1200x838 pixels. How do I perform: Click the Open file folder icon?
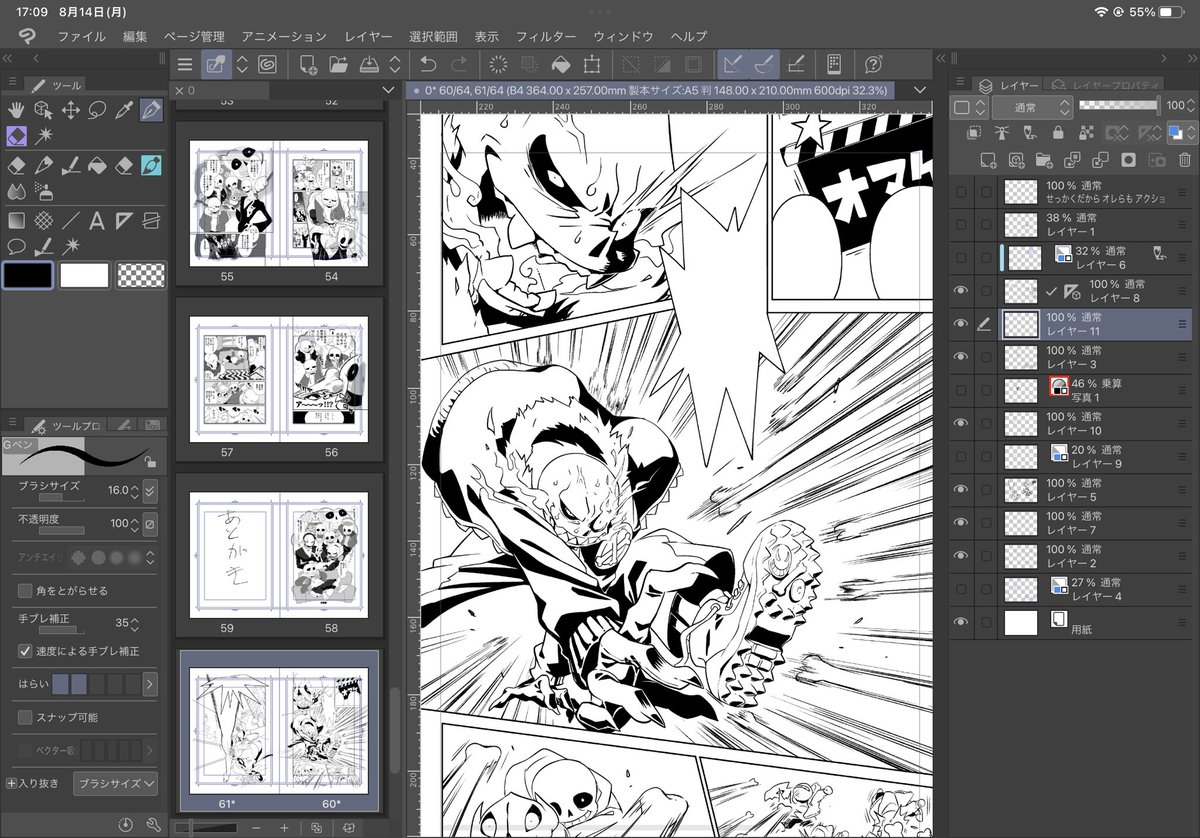click(x=338, y=65)
